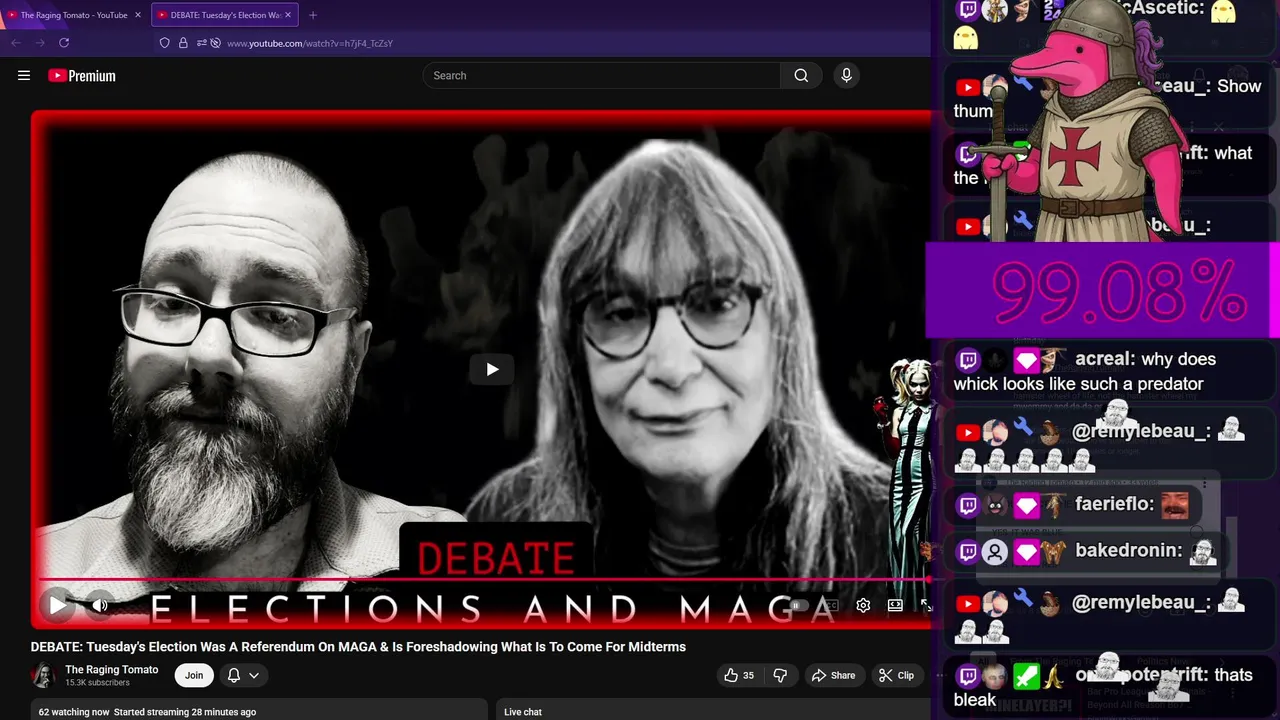Switch to The Raging Tomato - YouTube tab

point(73,15)
